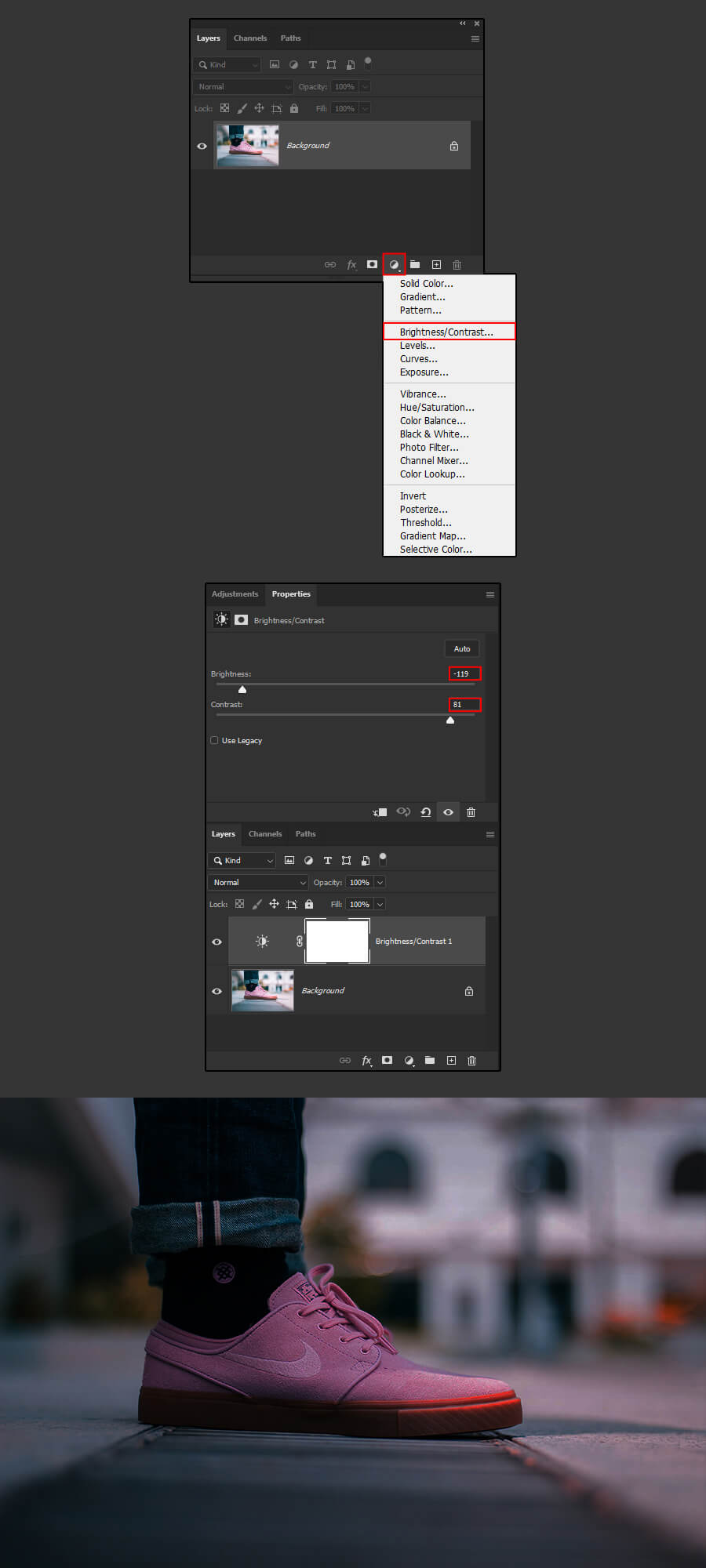
Task: Lock image pixels brush icon in top Layers panel
Action: pos(242,108)
